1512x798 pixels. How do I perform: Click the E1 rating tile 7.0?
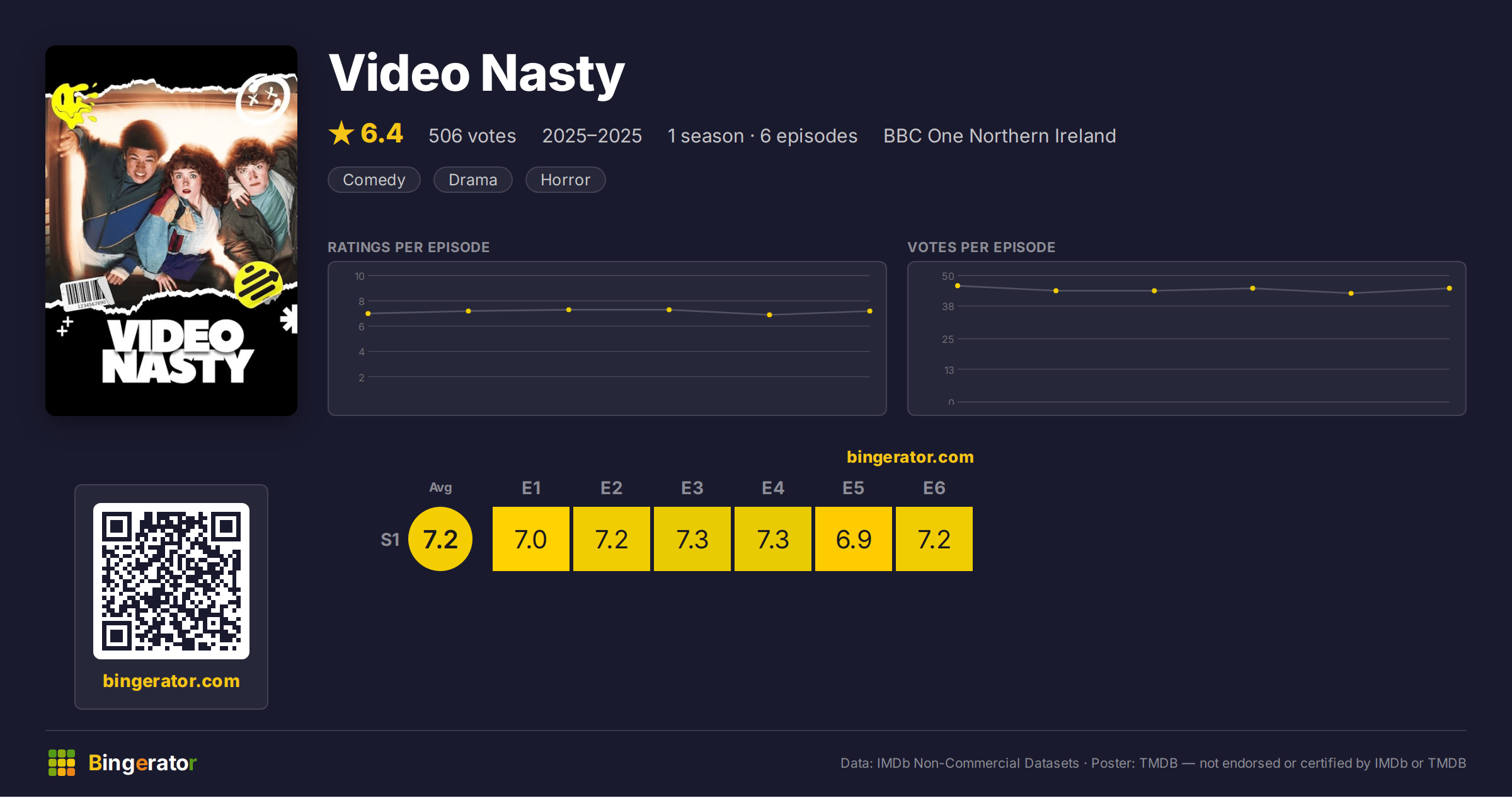(531, 540)
